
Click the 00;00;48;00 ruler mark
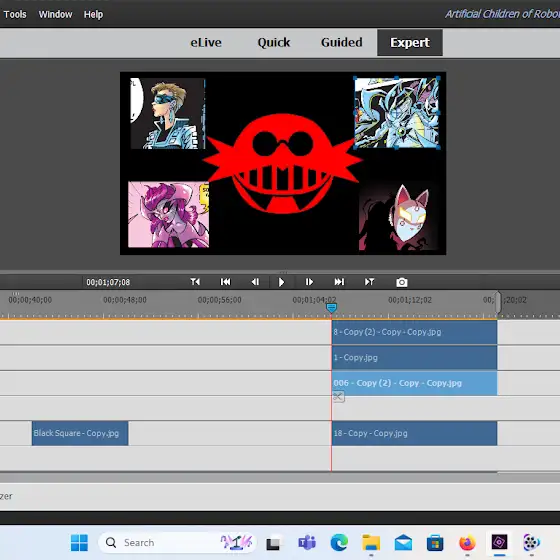click(x=125, y=300)
